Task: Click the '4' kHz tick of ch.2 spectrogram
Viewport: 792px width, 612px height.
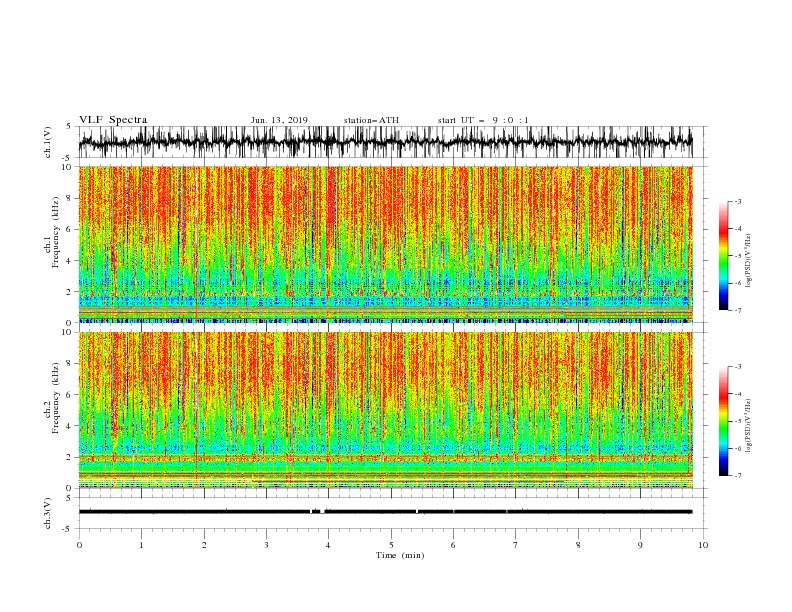Action: pos(70,426)
